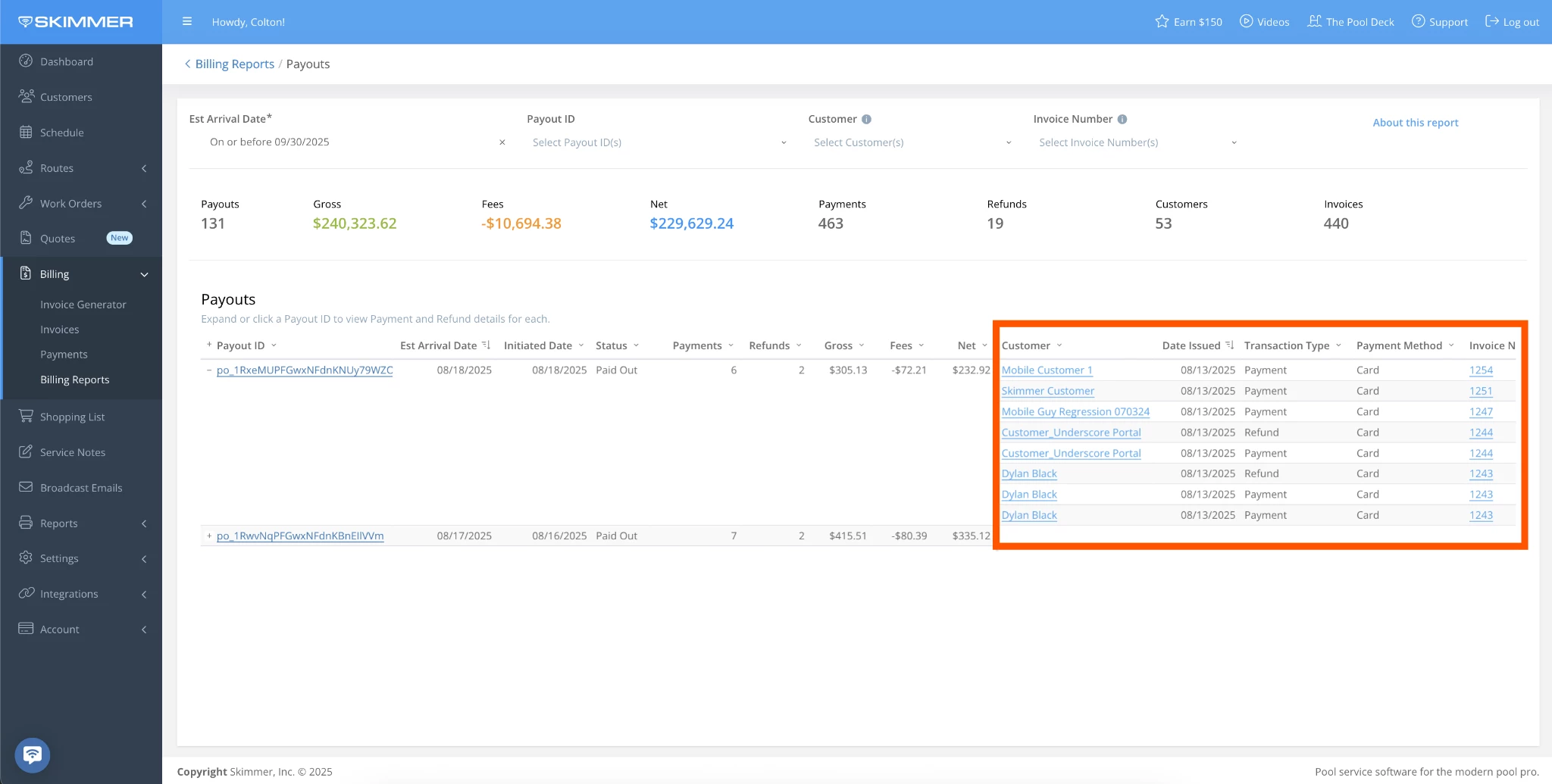Click the Log out icon
The image size is (1552, 784).
pos(1491,21)
